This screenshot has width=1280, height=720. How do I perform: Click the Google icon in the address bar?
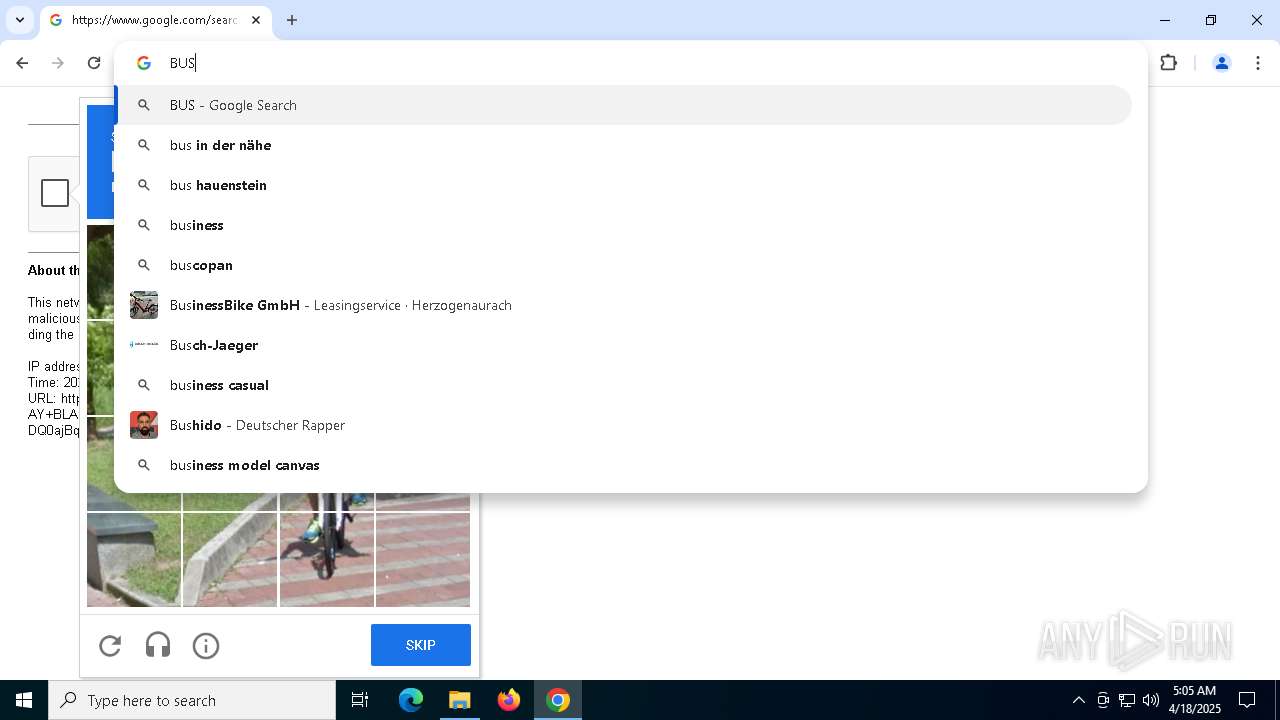(144, 63)
